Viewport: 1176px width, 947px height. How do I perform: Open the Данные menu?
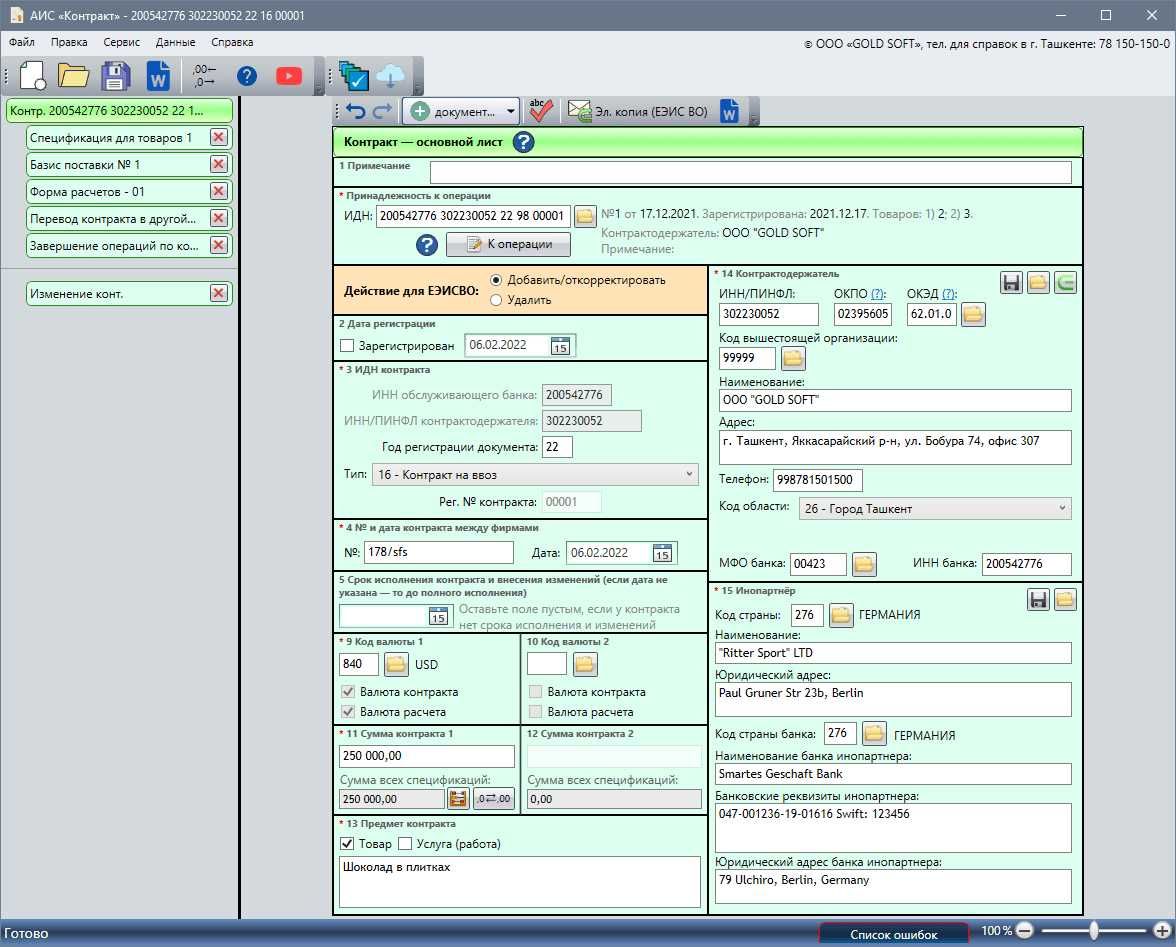(x=176, y=42)
